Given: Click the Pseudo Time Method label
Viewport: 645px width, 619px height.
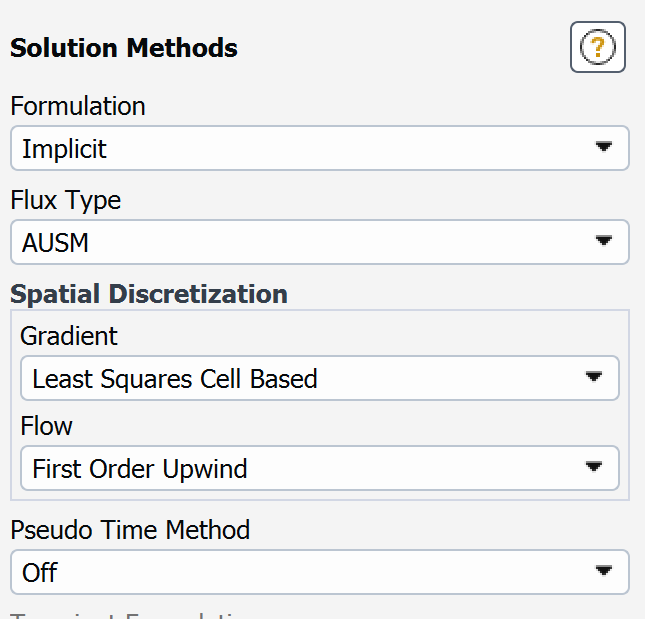Looking at the screenshot, I should click(x=130, y=529).
